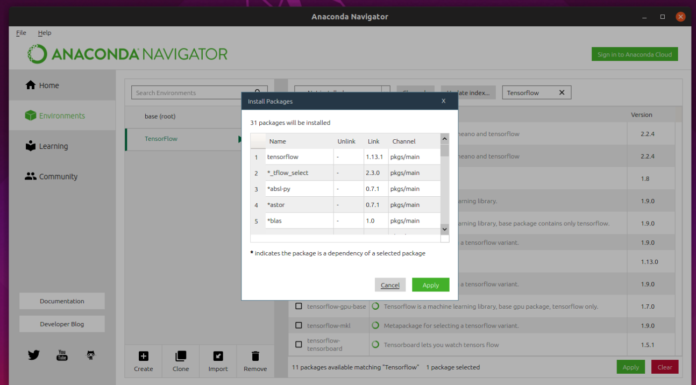The height and width of the screenshot is (385, 696).
Task: Open the Twitter link icon
Action: click(34, 355)
